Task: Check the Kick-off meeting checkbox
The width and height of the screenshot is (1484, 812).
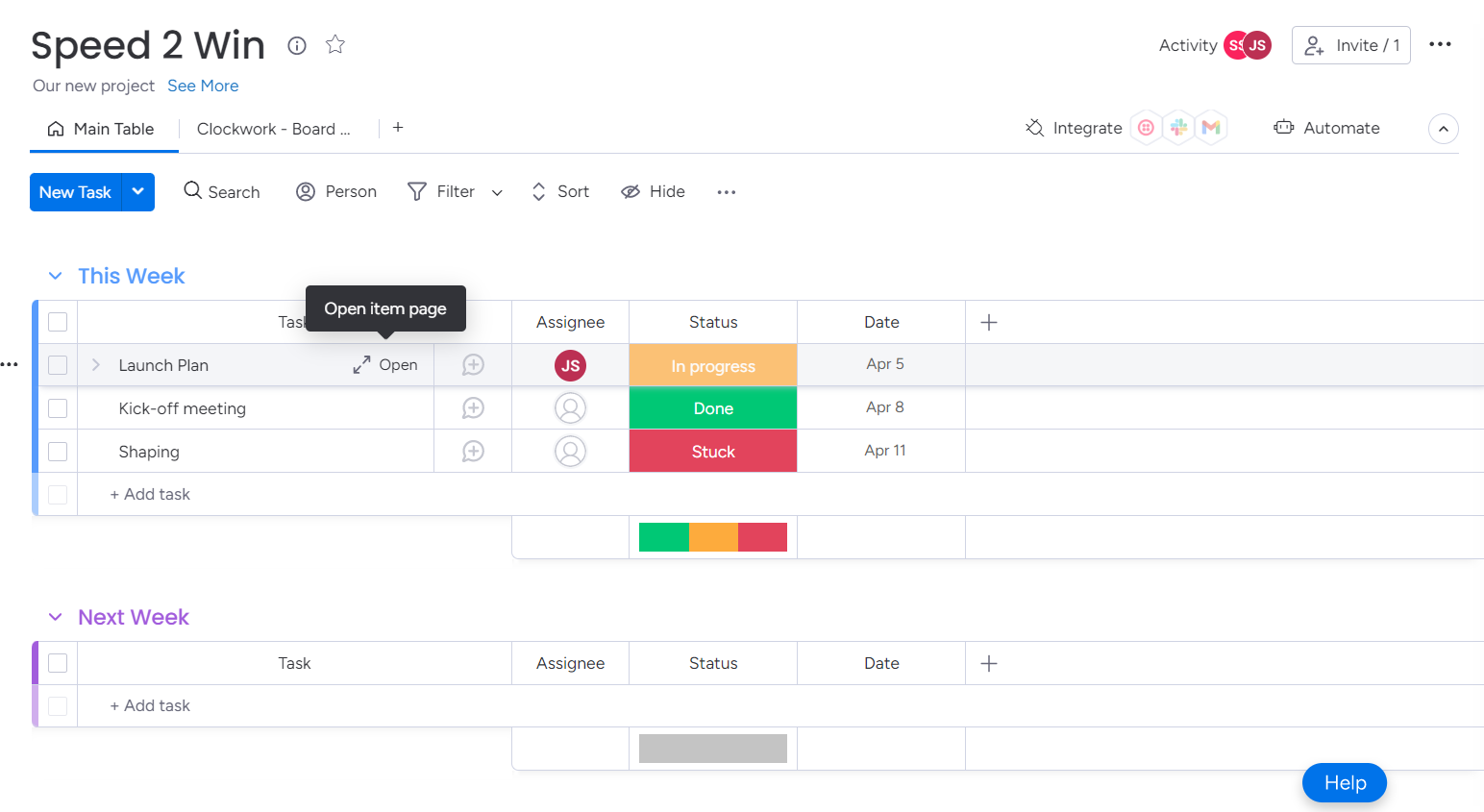Action: click(58, 408)
